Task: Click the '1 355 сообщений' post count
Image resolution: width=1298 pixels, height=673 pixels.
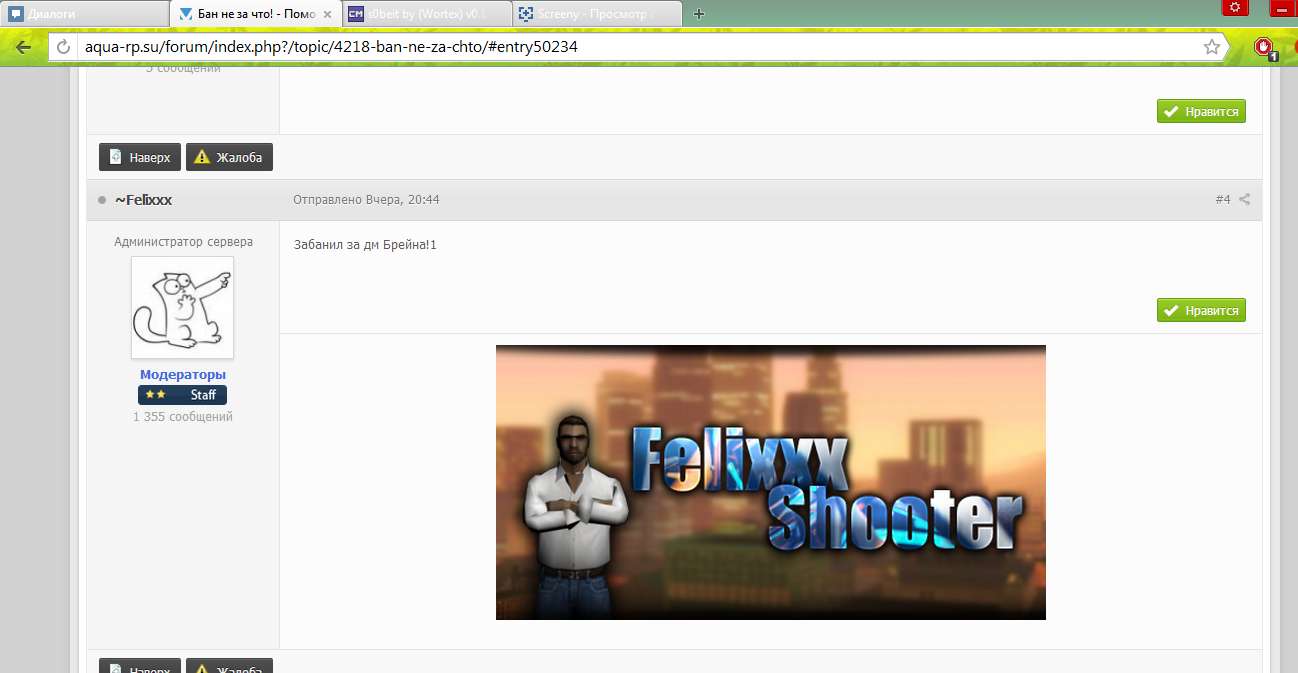Action: point(183,416)
